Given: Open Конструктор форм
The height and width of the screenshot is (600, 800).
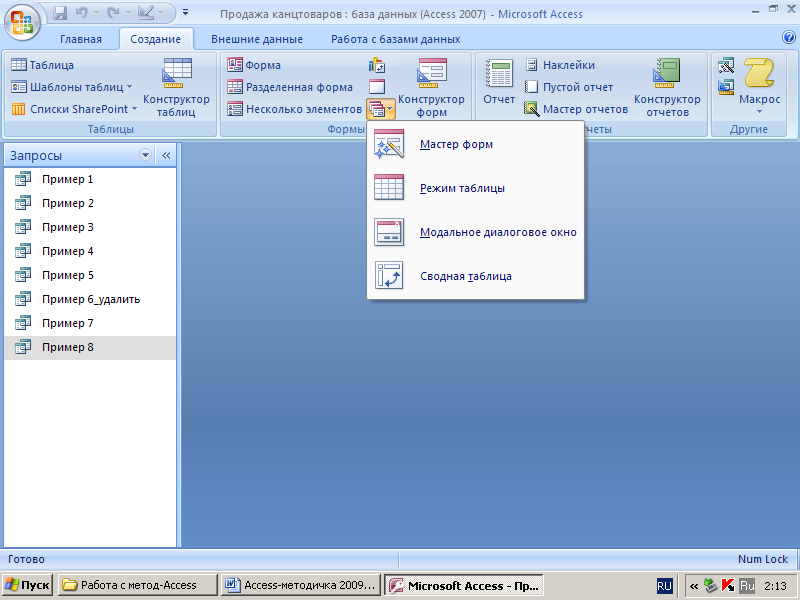Looking at the screenshot, I should (431, 87).
